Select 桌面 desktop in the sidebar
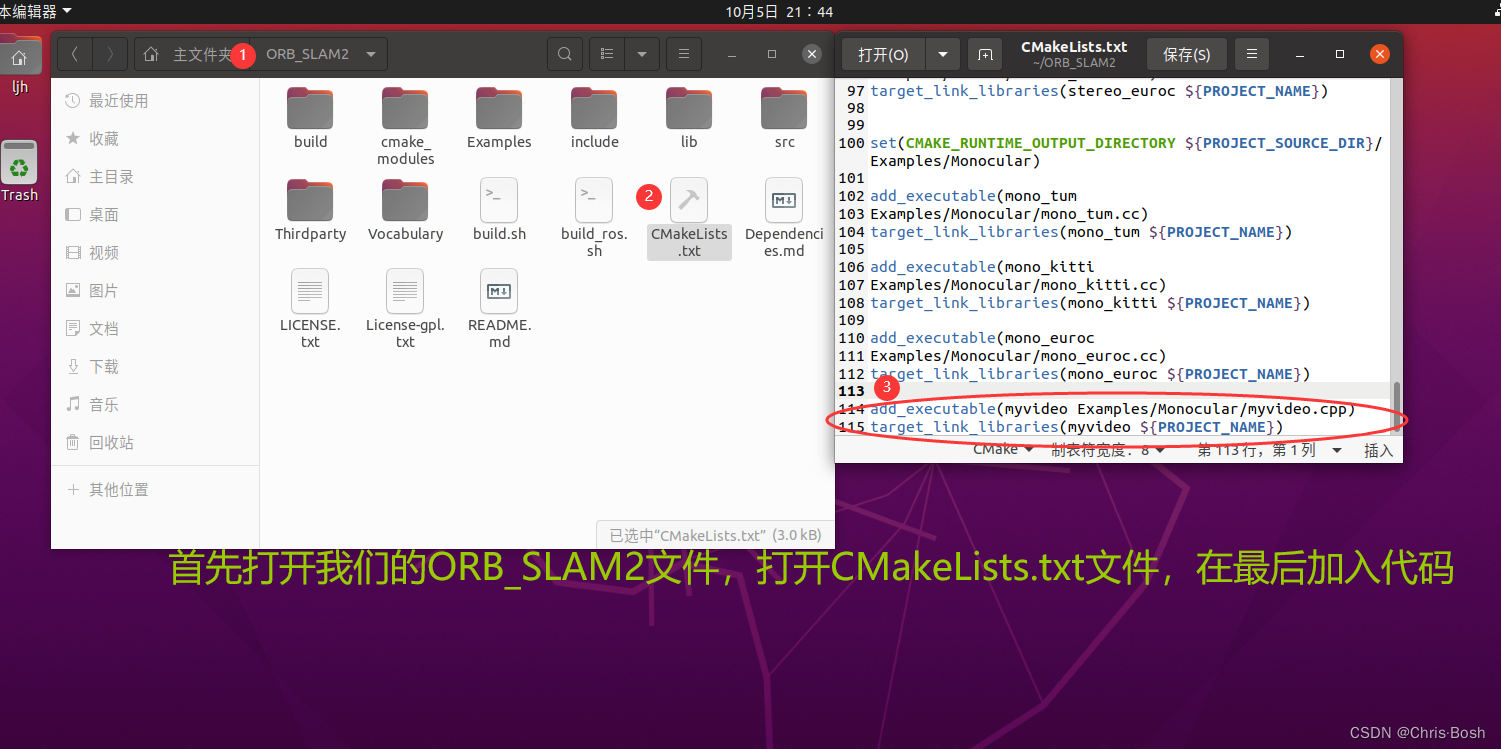This screenshot has width=1501, height=749. pyautogui.click(x=155, y=214)
